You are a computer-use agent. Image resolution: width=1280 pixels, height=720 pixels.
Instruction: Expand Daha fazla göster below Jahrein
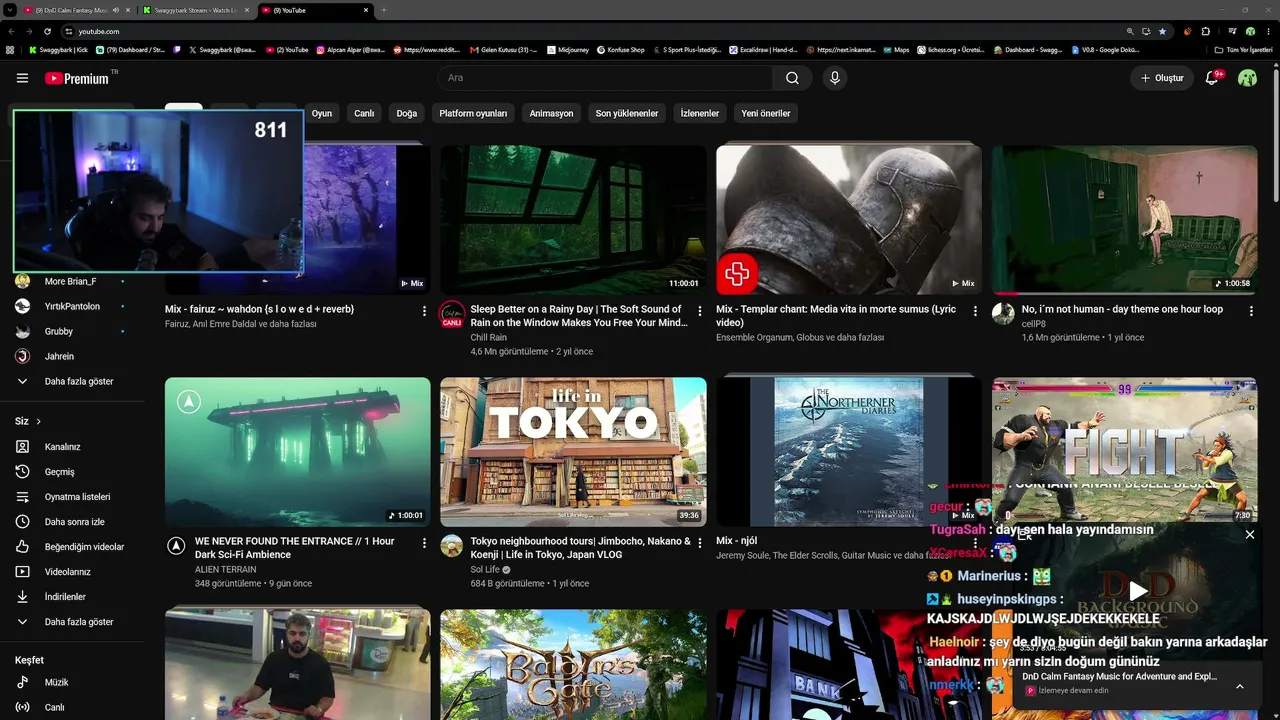78,381
